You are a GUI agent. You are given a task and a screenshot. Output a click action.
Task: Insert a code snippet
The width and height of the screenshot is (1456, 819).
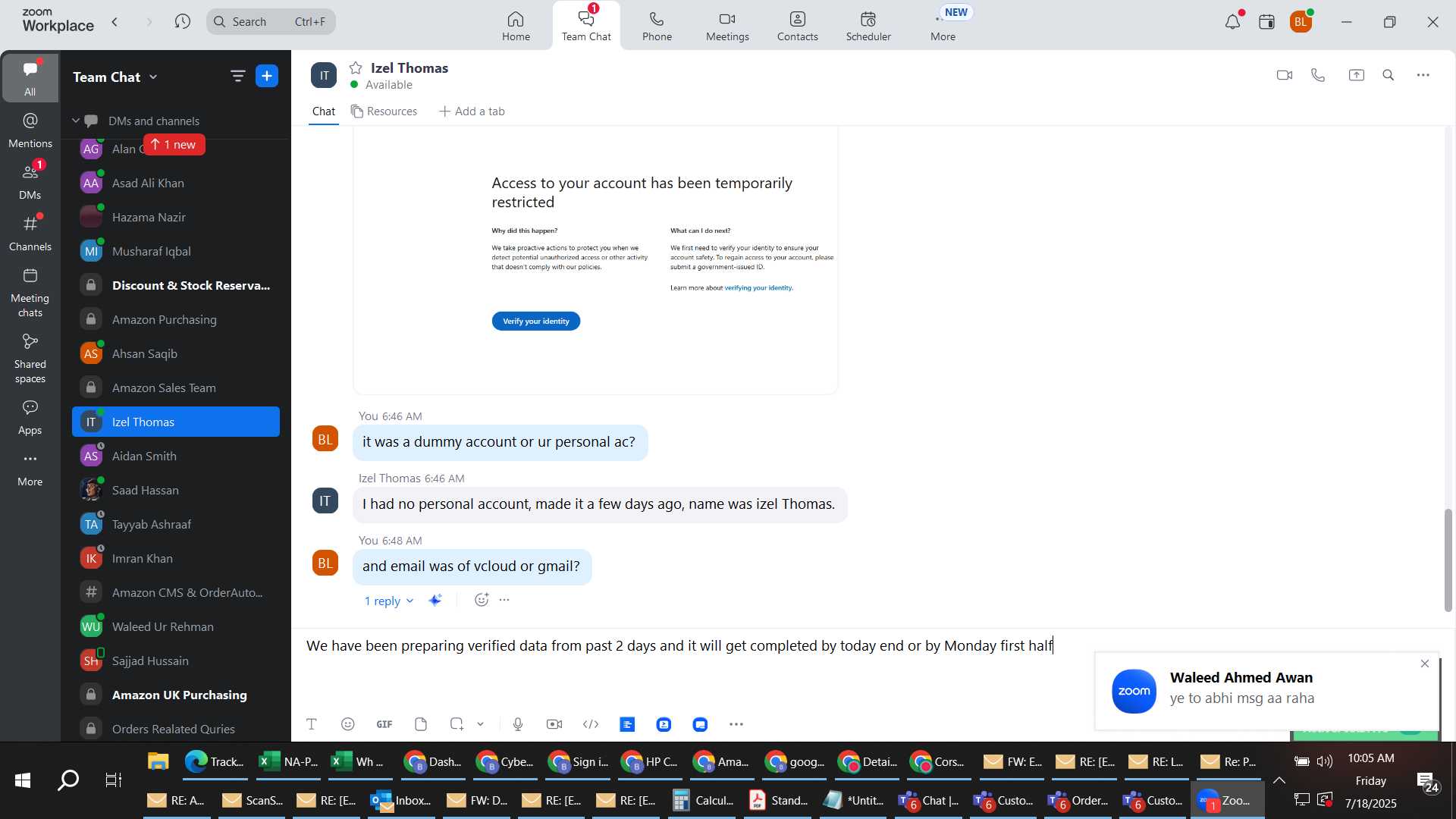(x=591, y=724)
